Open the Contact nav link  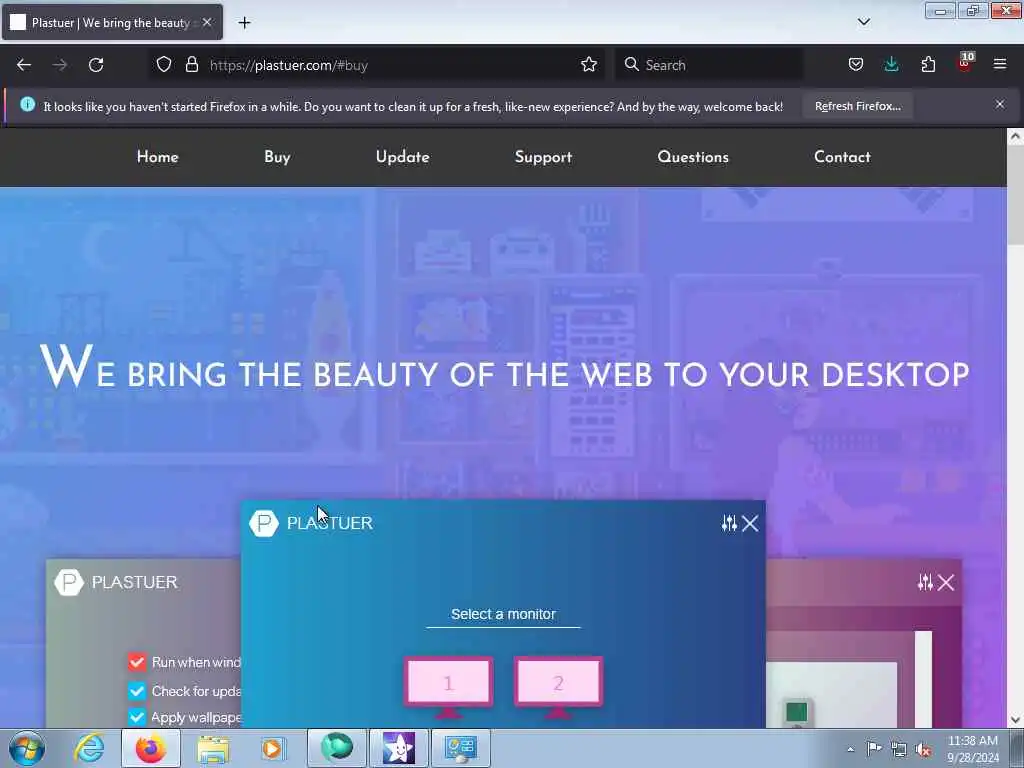842,157
